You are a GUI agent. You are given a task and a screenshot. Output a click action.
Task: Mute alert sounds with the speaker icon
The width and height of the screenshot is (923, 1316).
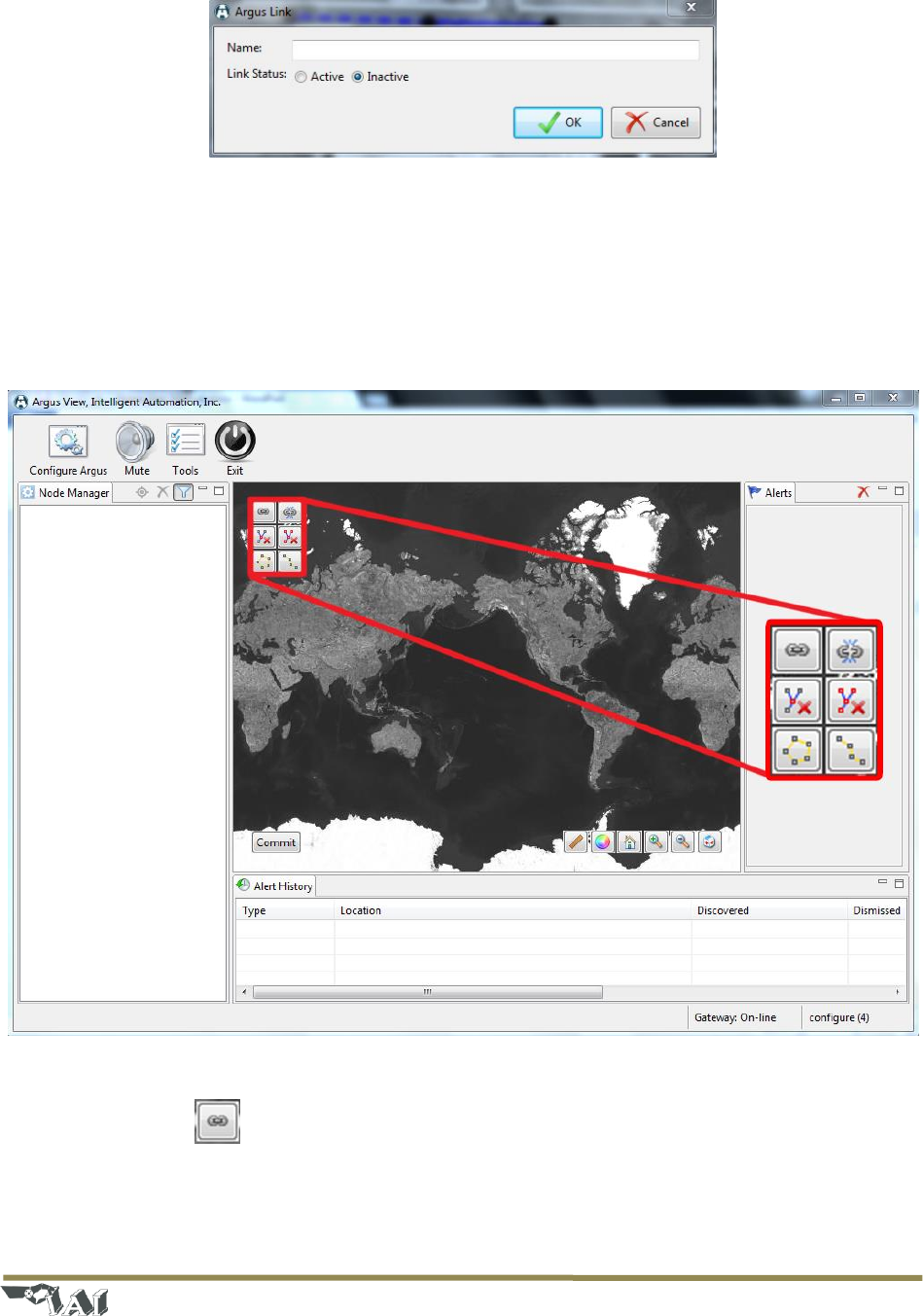[136, 450]
